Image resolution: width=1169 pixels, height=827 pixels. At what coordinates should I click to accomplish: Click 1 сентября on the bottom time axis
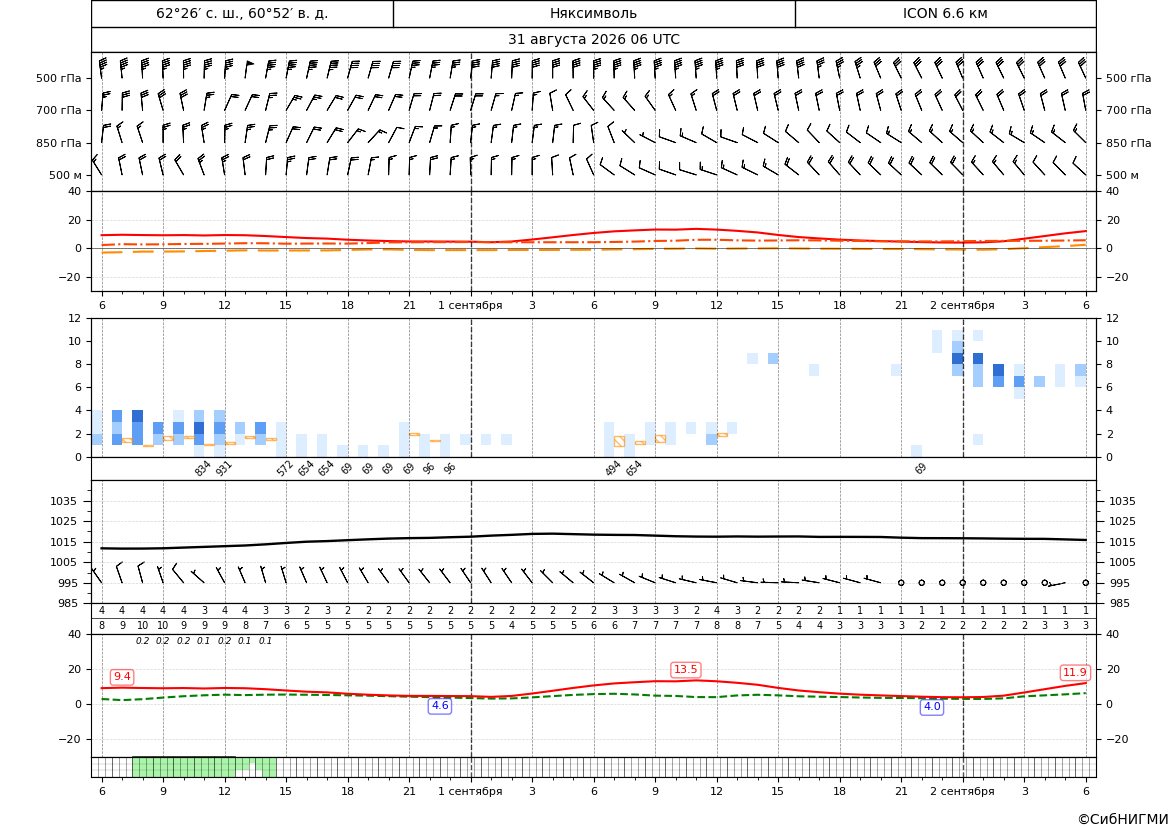pos(470,791)
